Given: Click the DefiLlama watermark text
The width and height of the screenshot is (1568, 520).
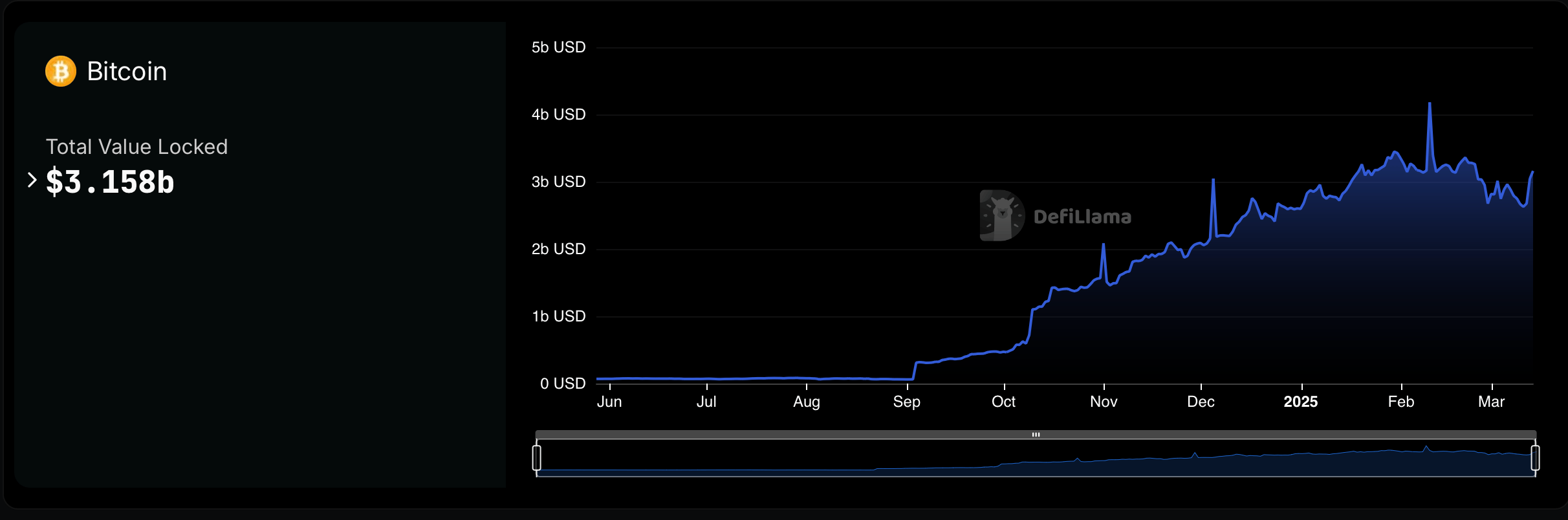Looking at the screenshot, I should pyautogui.click(x=1082, y=217).
